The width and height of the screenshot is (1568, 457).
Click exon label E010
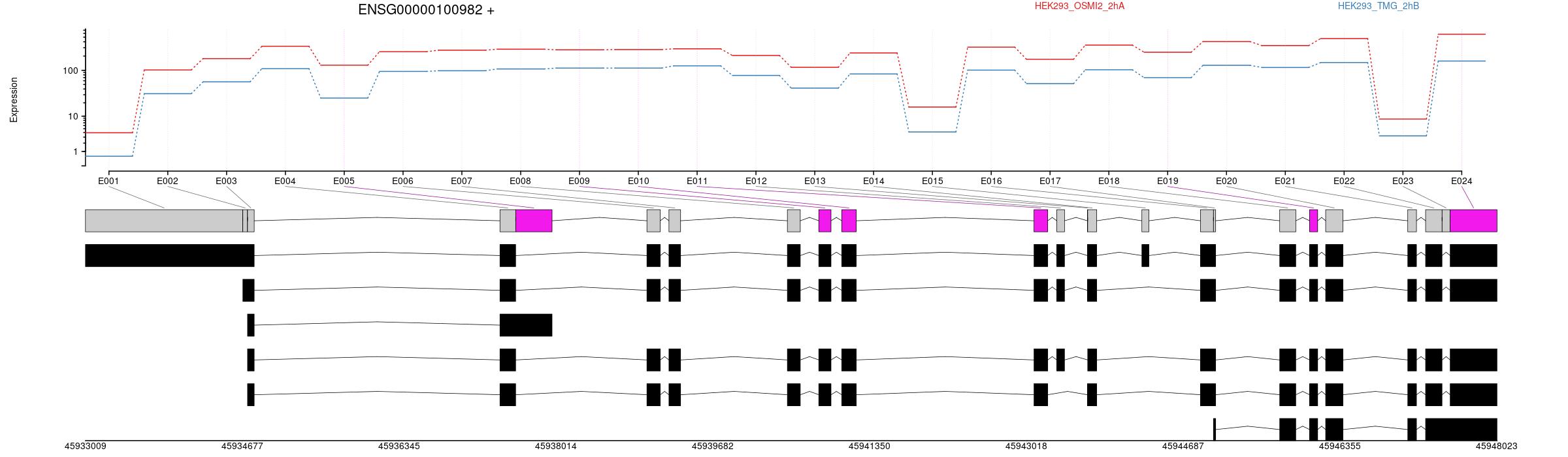(x=638, y=181)
